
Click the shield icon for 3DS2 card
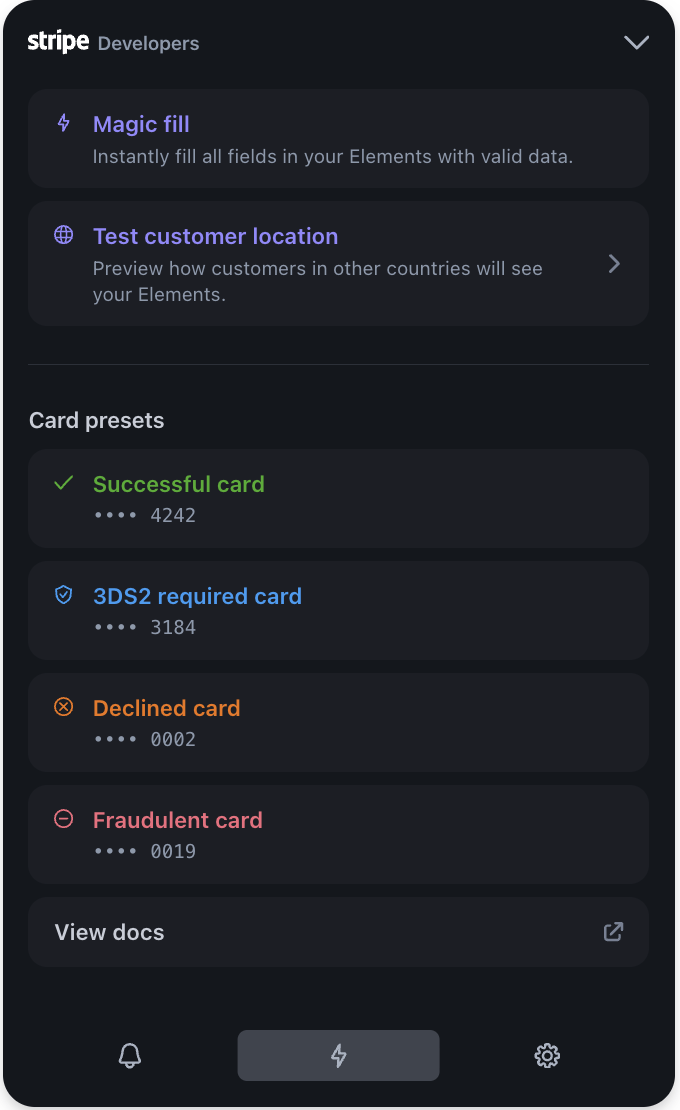(x=64, y=595)
